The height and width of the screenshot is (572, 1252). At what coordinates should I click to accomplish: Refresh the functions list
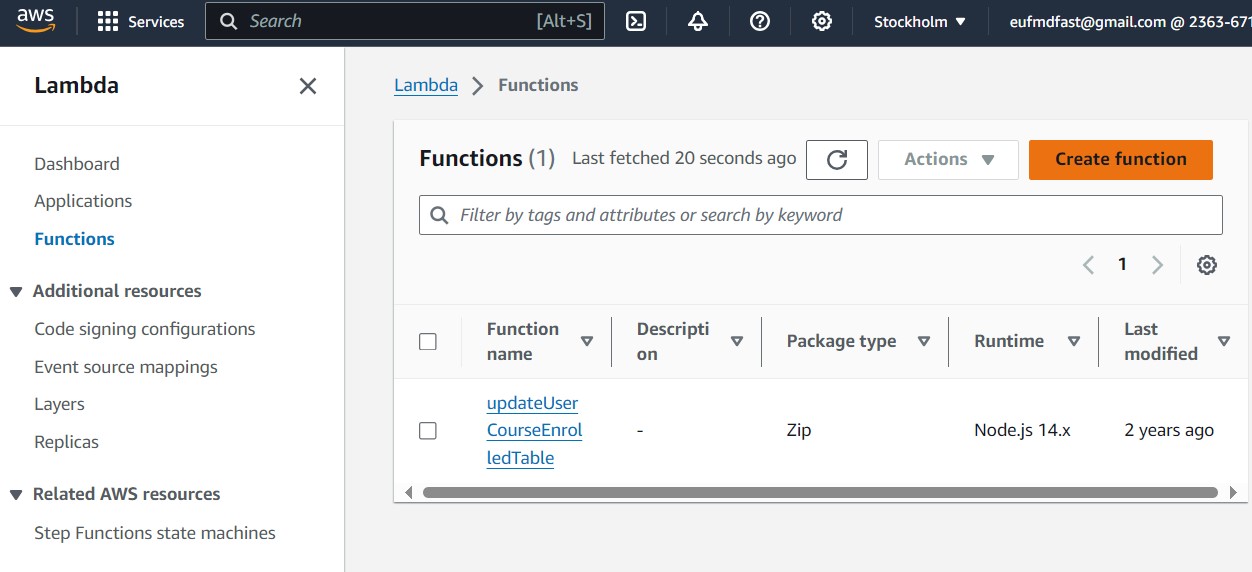[x=837, y=159]
